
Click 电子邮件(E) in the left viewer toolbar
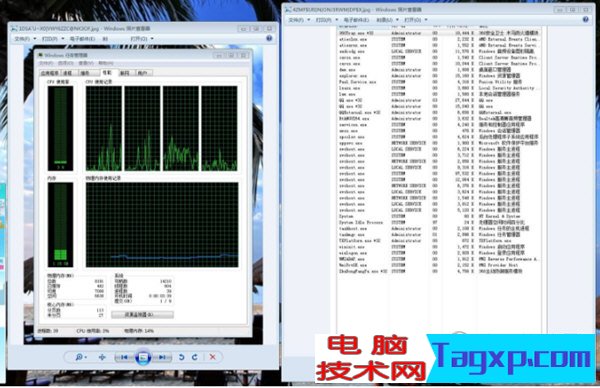click(x=82, y=39)
